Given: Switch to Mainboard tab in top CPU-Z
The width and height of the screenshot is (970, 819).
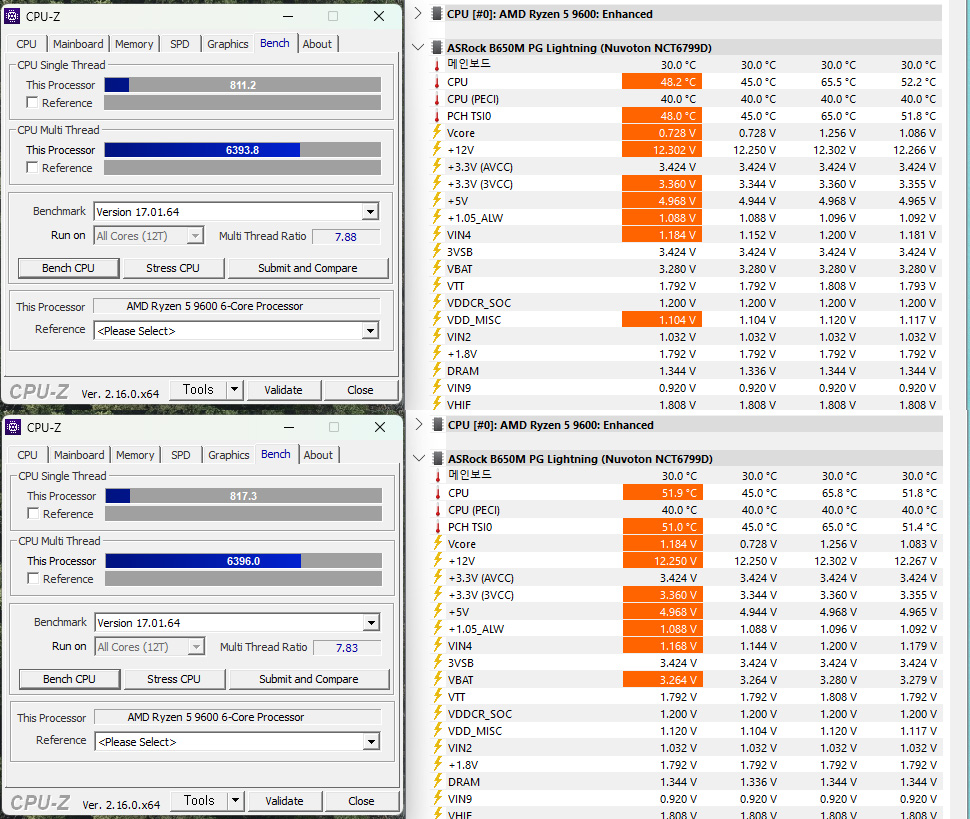Looking at the screenshot, I should click(x=78, y=44).
